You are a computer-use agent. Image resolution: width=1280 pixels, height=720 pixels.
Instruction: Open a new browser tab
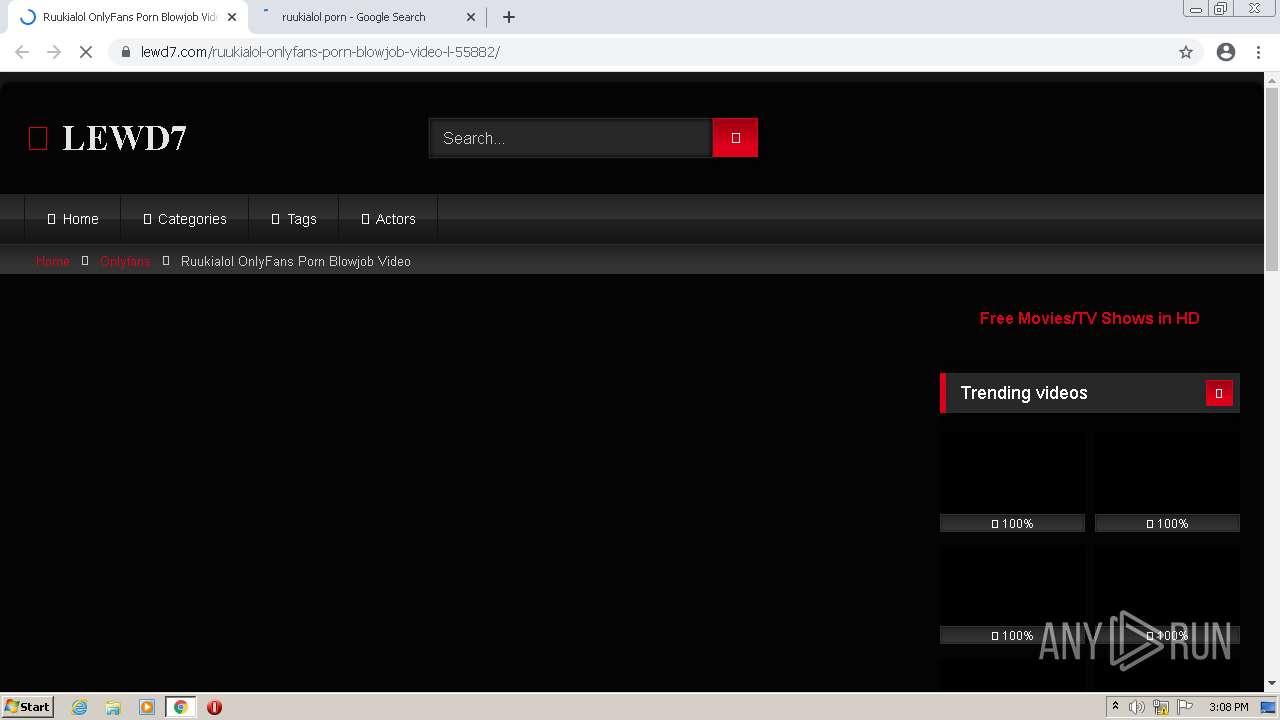pos(509,17)
